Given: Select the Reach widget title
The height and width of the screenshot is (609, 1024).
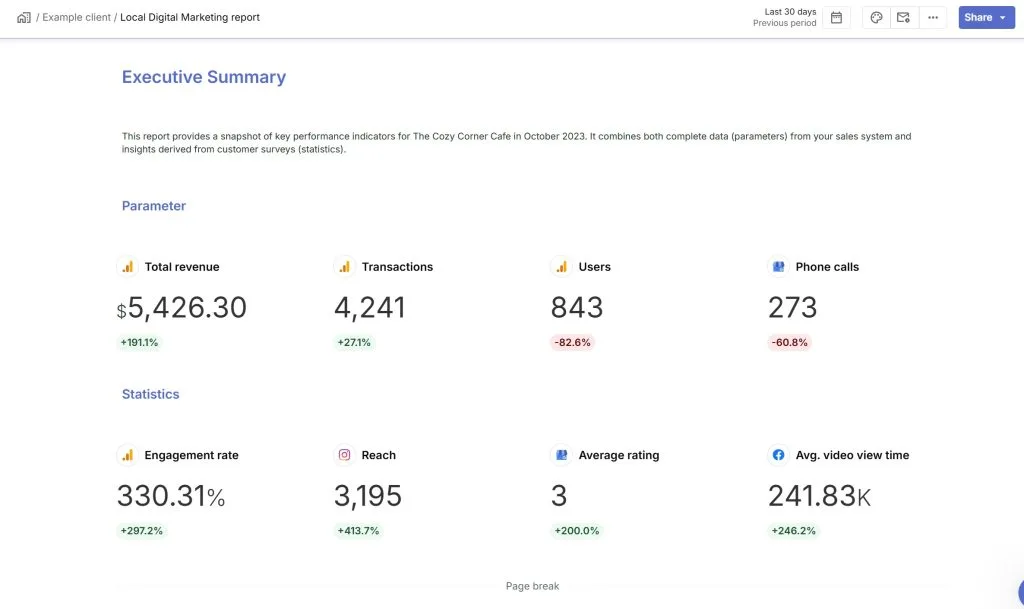Looking at the screenshot, I should 378,456.
